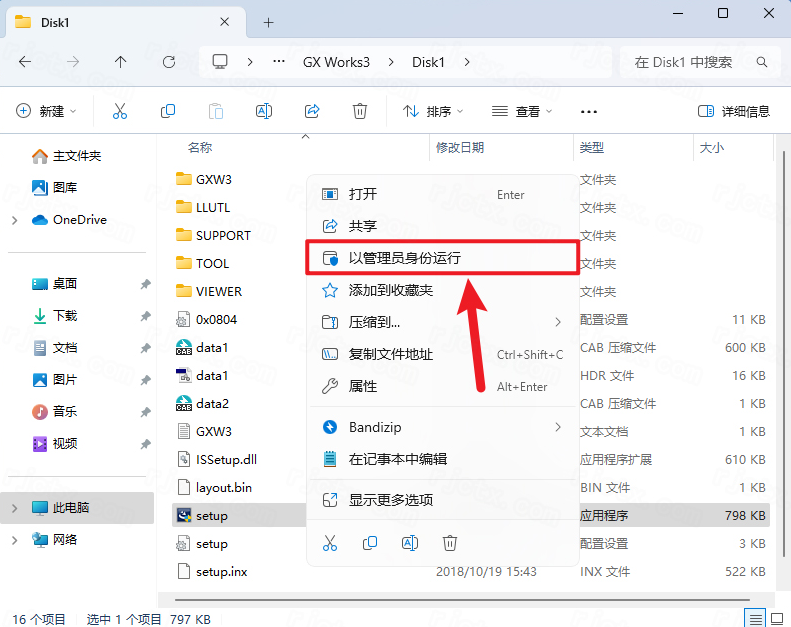Click the rename icon in toolbar
This screenshot has width=791, height=627.
point(264,111)
